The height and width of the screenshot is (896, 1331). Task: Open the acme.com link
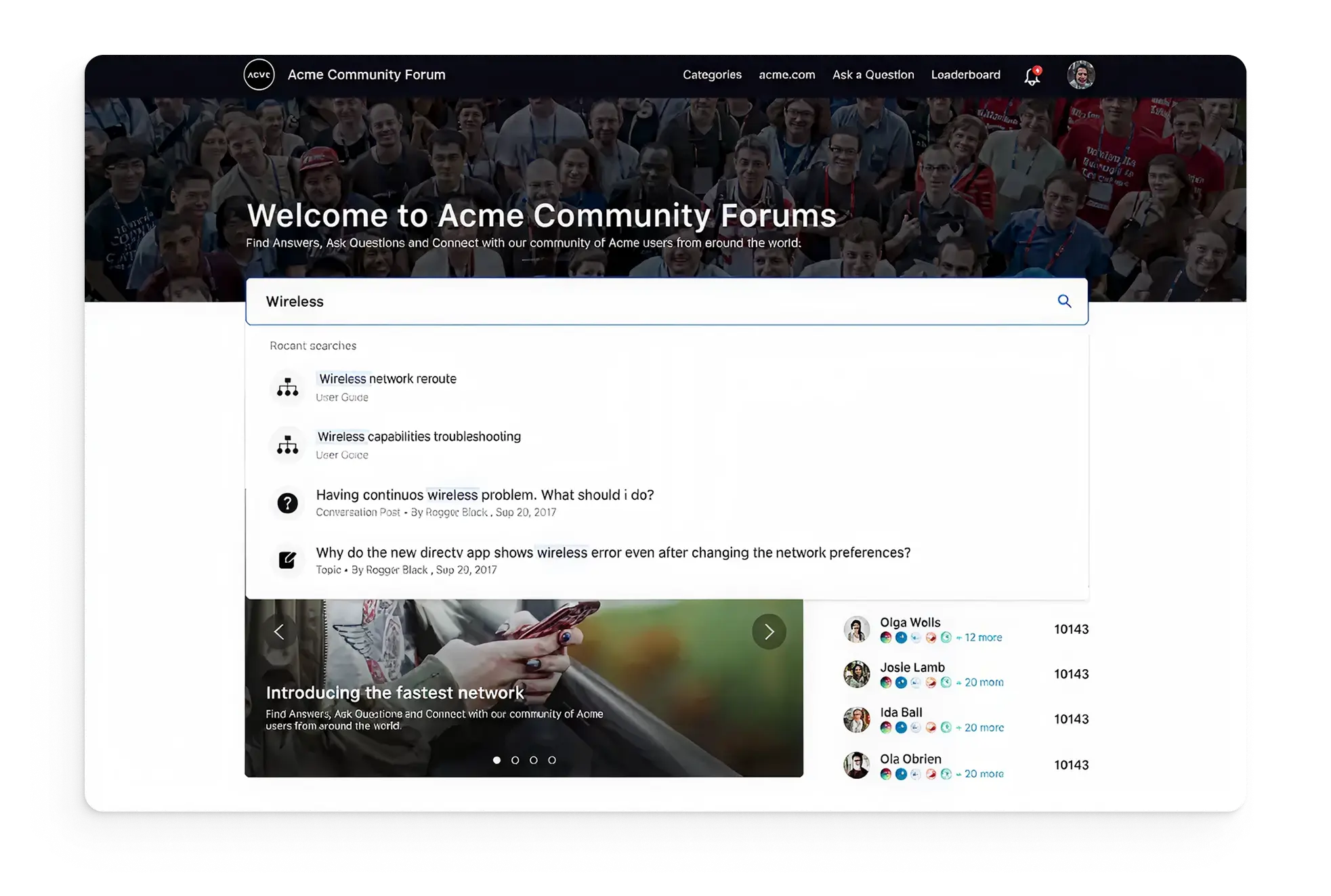(x=786, y=74)
